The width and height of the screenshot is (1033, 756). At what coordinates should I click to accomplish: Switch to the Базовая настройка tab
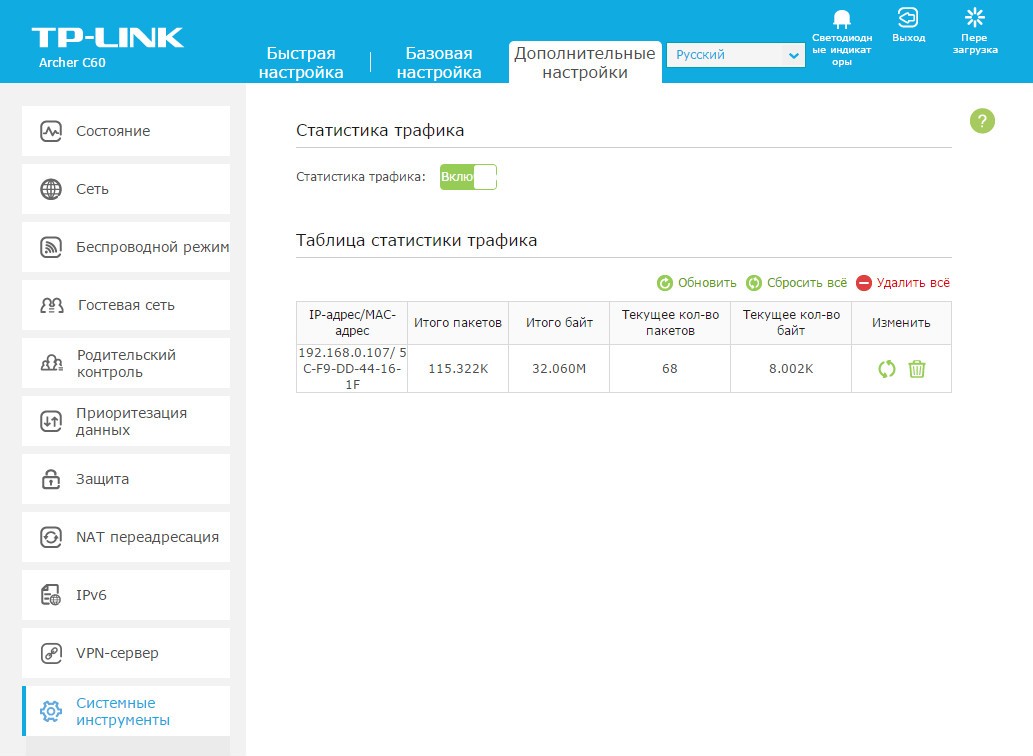point(439,63)
